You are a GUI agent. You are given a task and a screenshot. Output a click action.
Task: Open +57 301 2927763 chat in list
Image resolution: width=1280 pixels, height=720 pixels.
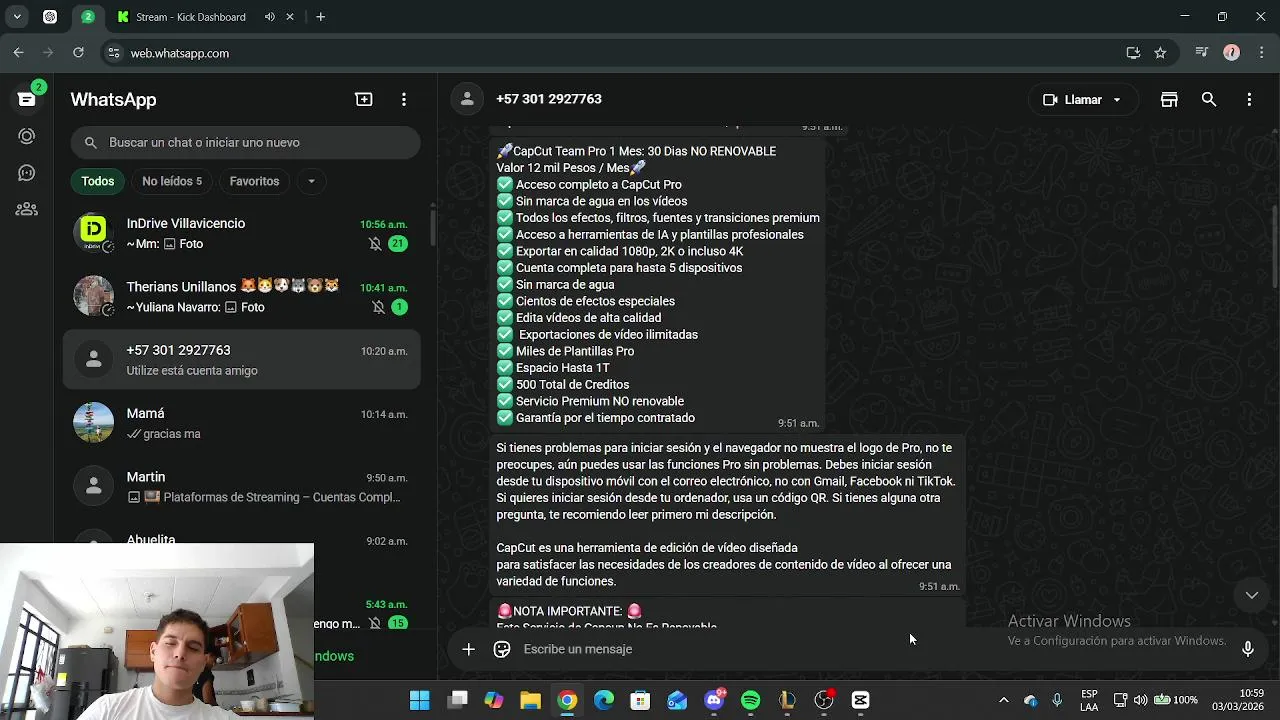241,360
